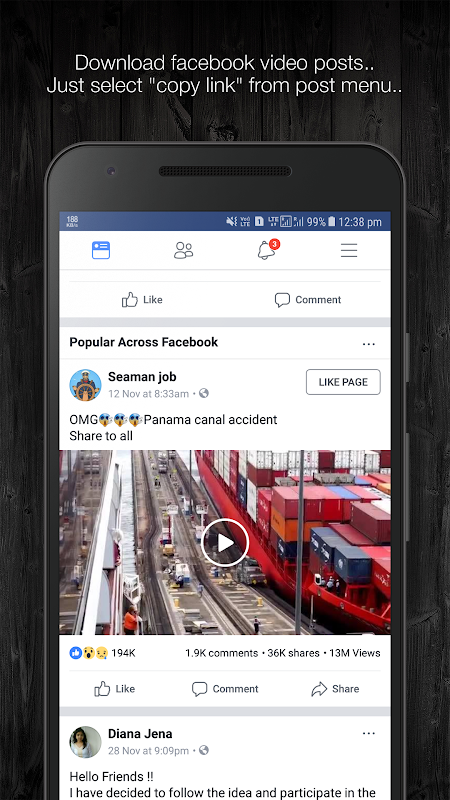The image size is (450, 800).
Task: Open the News Feed tab icon
Action: [101, 250]
